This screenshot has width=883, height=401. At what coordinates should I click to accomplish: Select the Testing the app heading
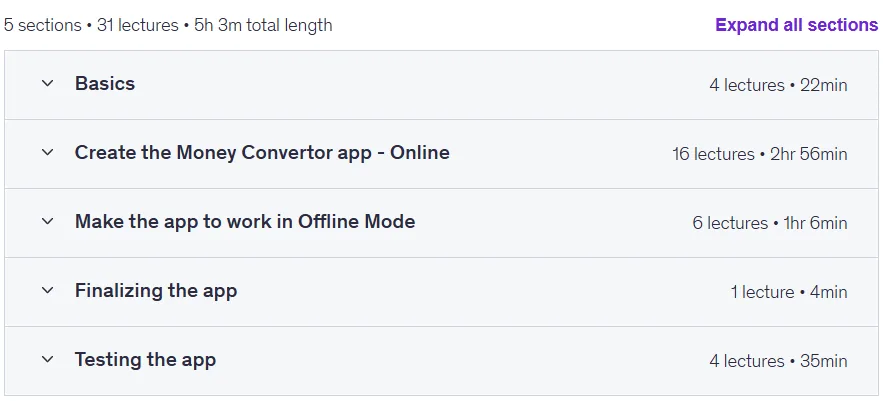(x=145, y=360)
